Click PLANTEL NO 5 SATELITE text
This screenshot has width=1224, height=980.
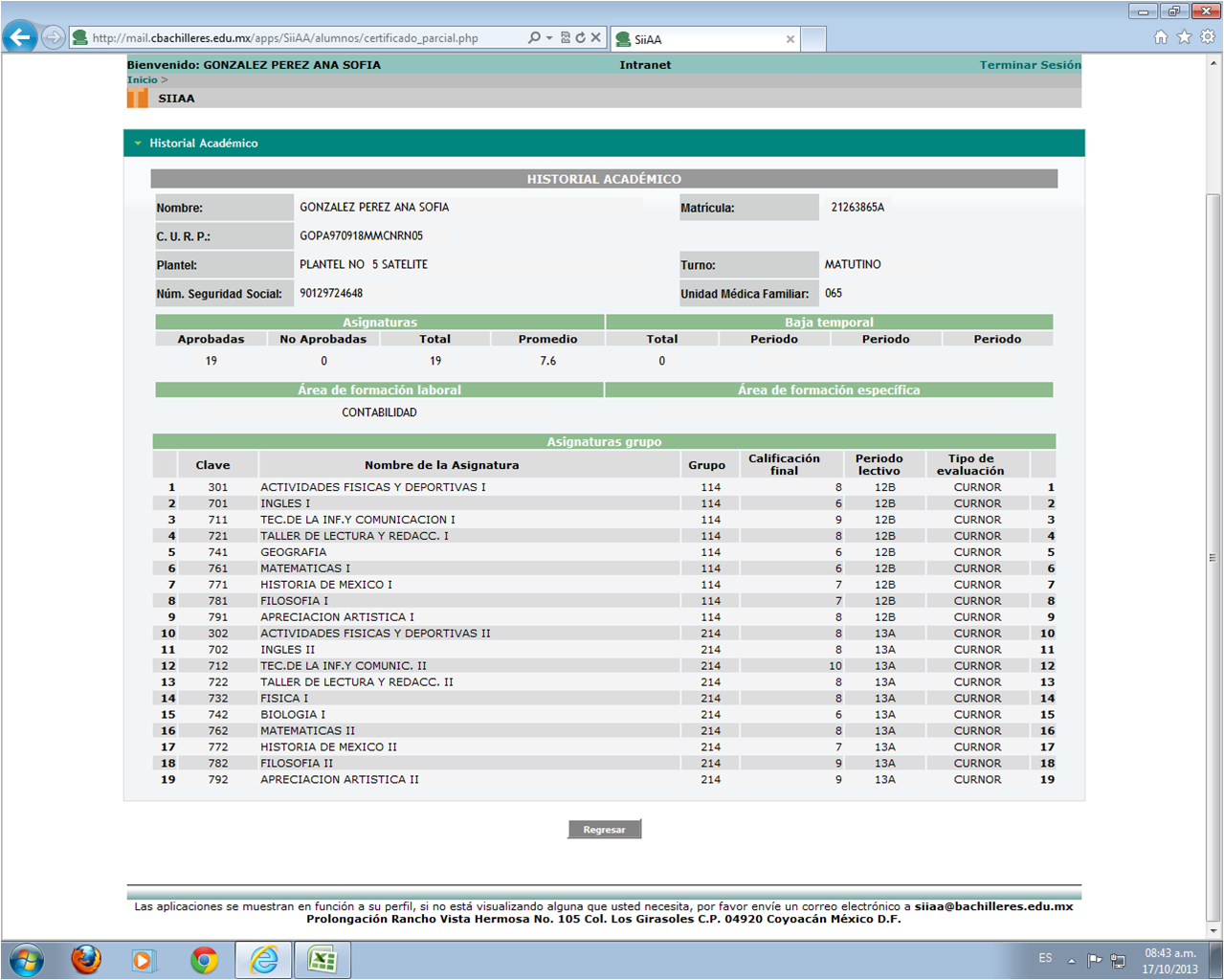click(364, 264)
